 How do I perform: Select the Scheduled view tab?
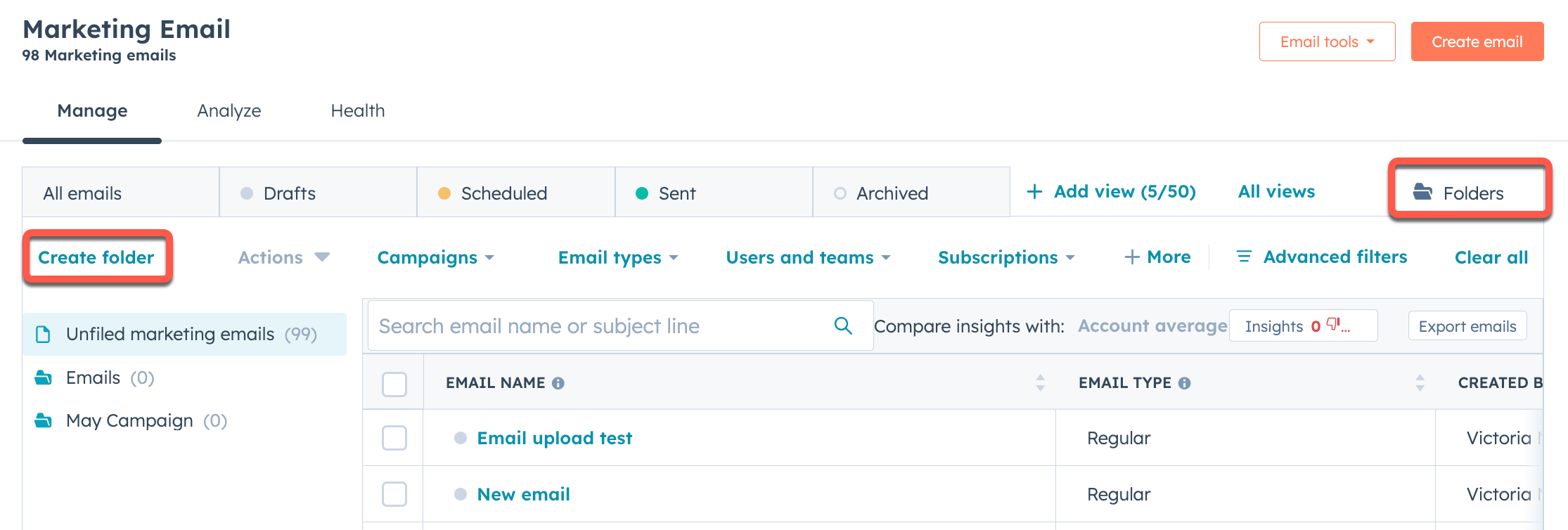pyautogui.click(x=516, y=193)
